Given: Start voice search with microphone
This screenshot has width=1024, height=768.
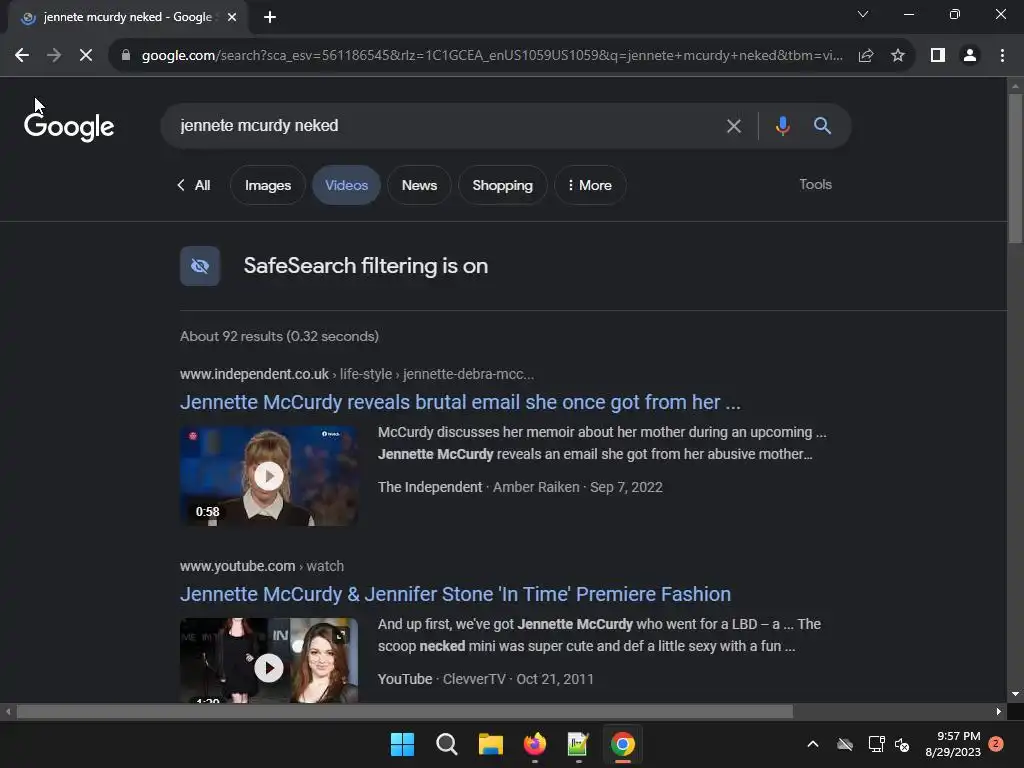Looking at the screenshot, I should (782, 126).
